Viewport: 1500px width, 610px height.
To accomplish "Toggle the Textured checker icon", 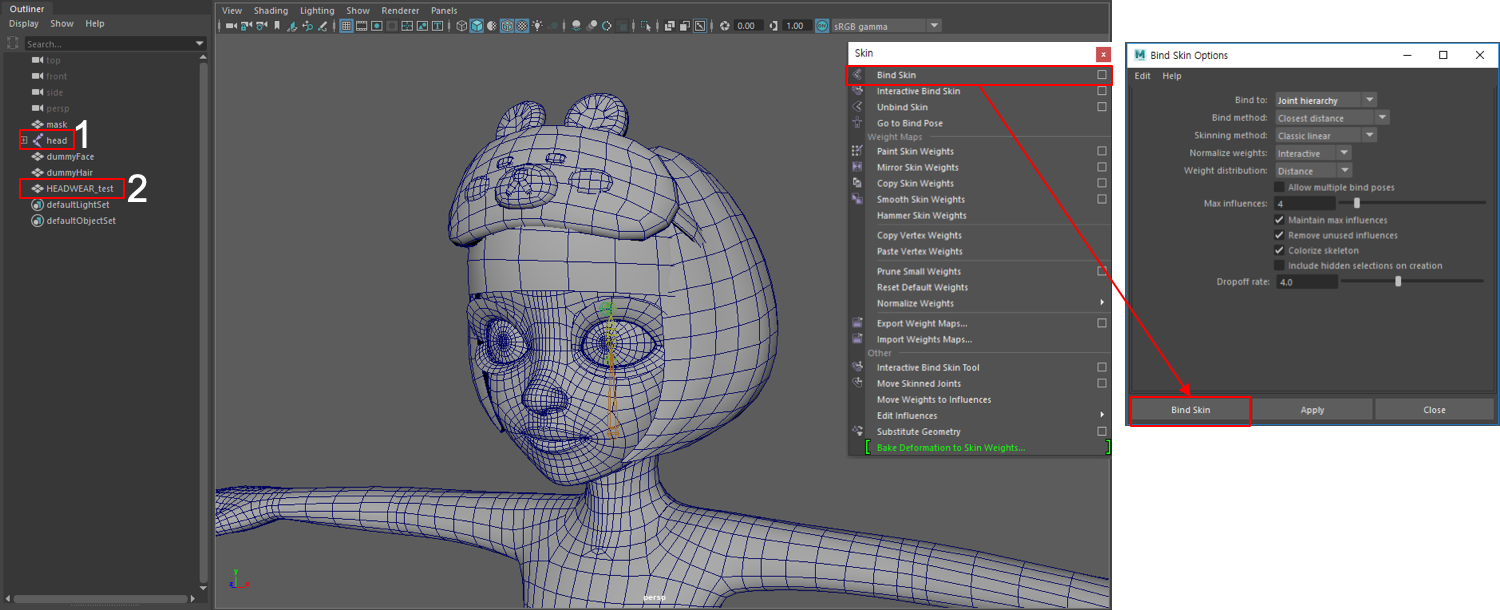I will [x=522, y=26].
